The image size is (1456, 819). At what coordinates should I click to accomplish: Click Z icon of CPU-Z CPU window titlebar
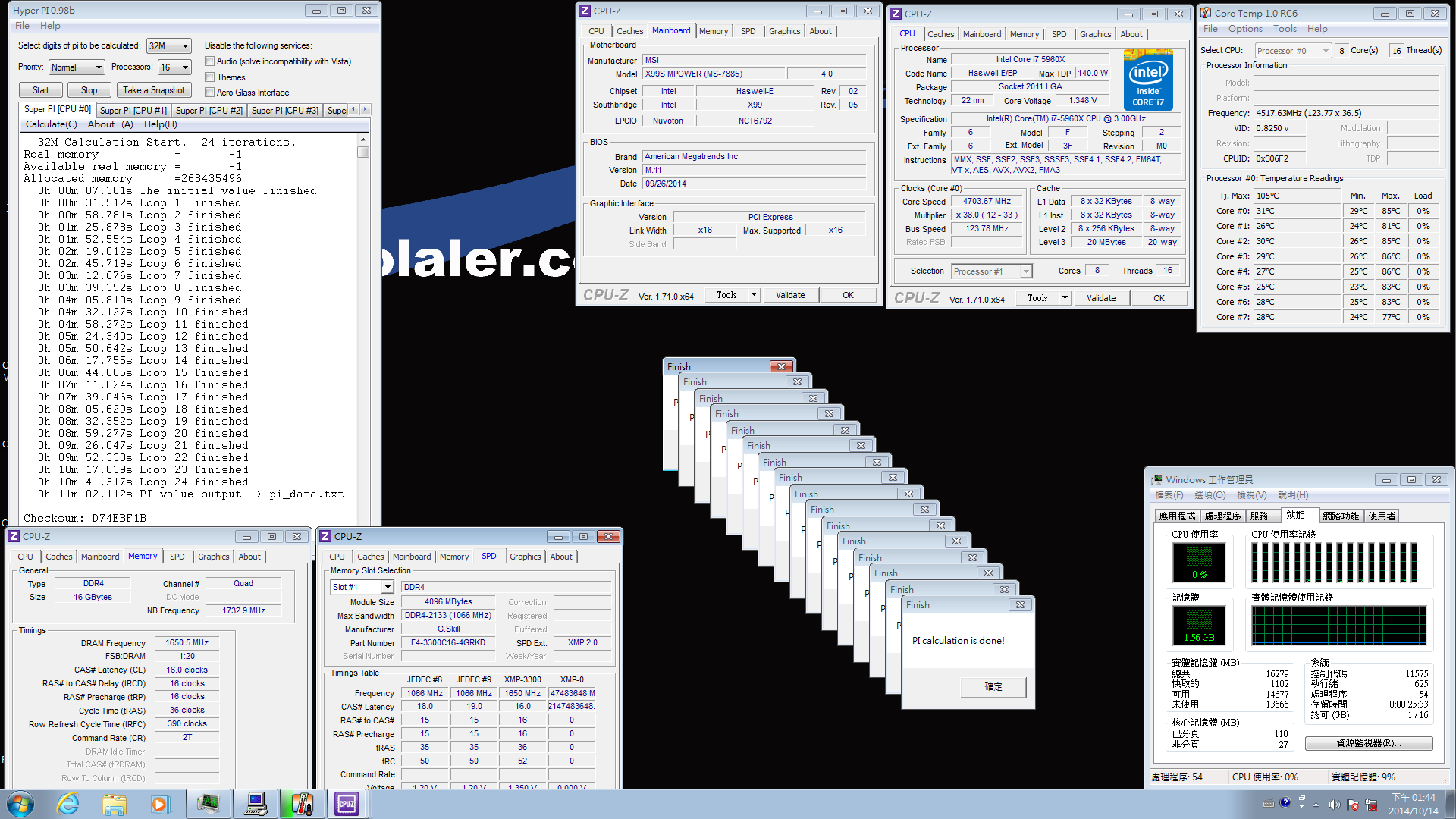896,14
